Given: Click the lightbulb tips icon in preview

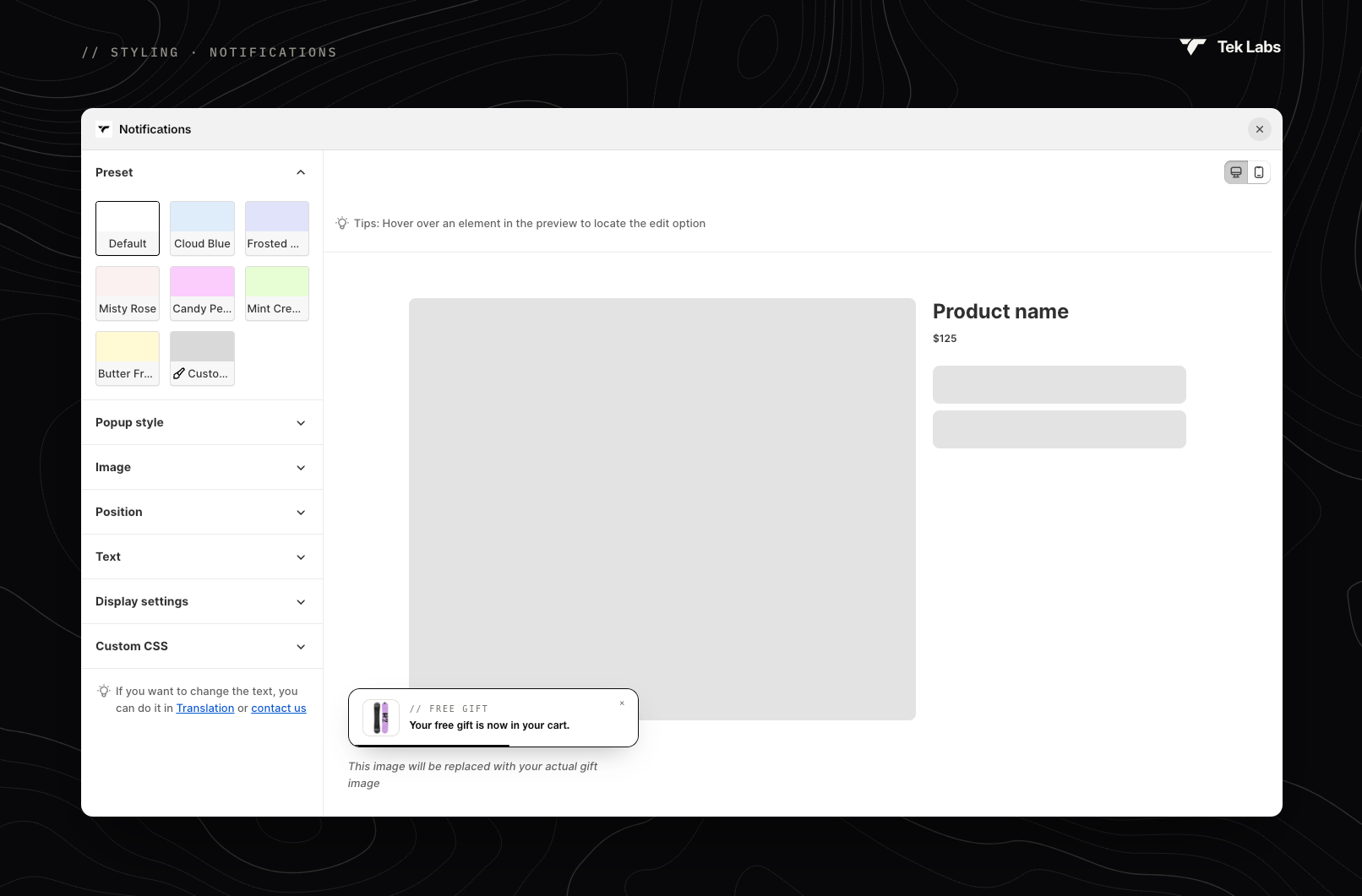Looking at the screenshot, I should click(342, 223).
